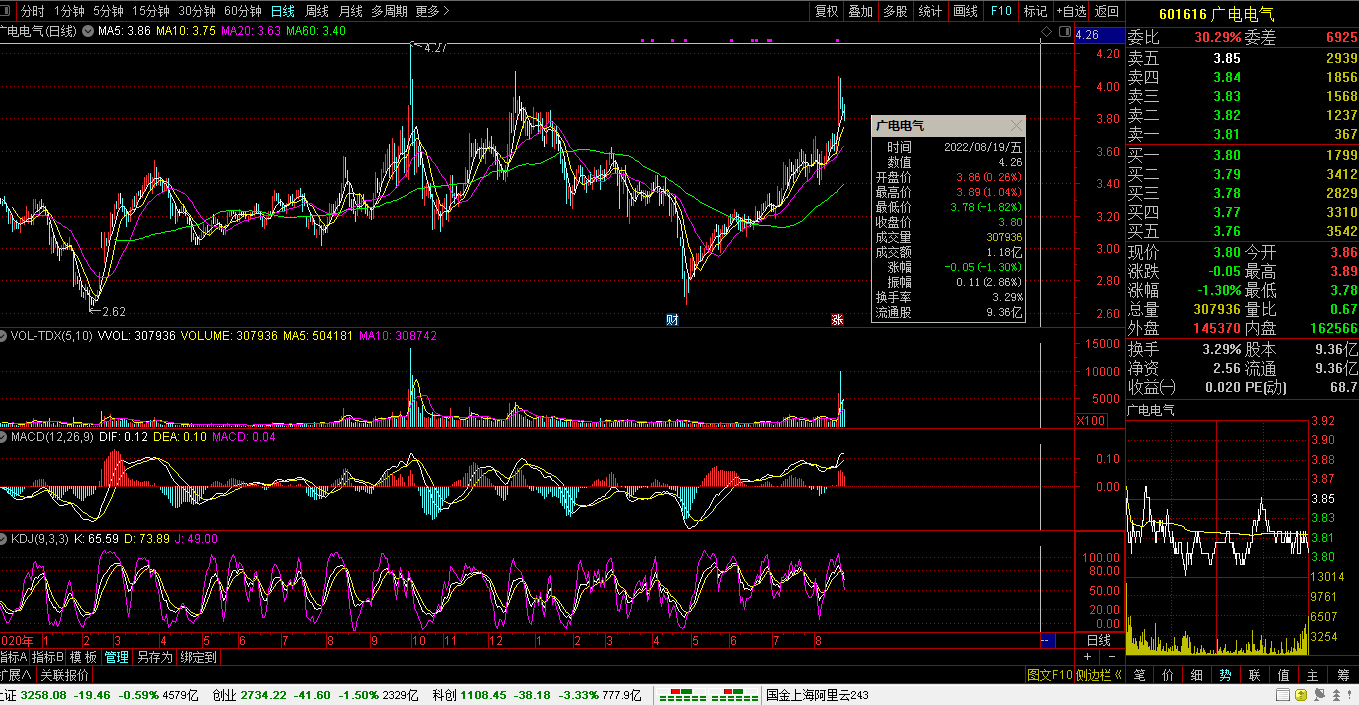This screenshot has height=705, width=1359.
Task: Click the 财 marker on the chart
Action: 672,320
